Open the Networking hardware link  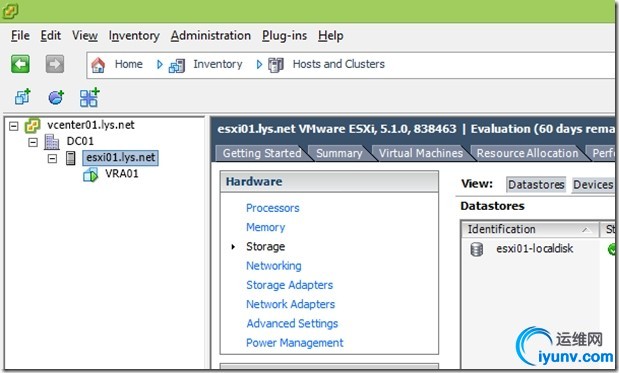point(274,266)
